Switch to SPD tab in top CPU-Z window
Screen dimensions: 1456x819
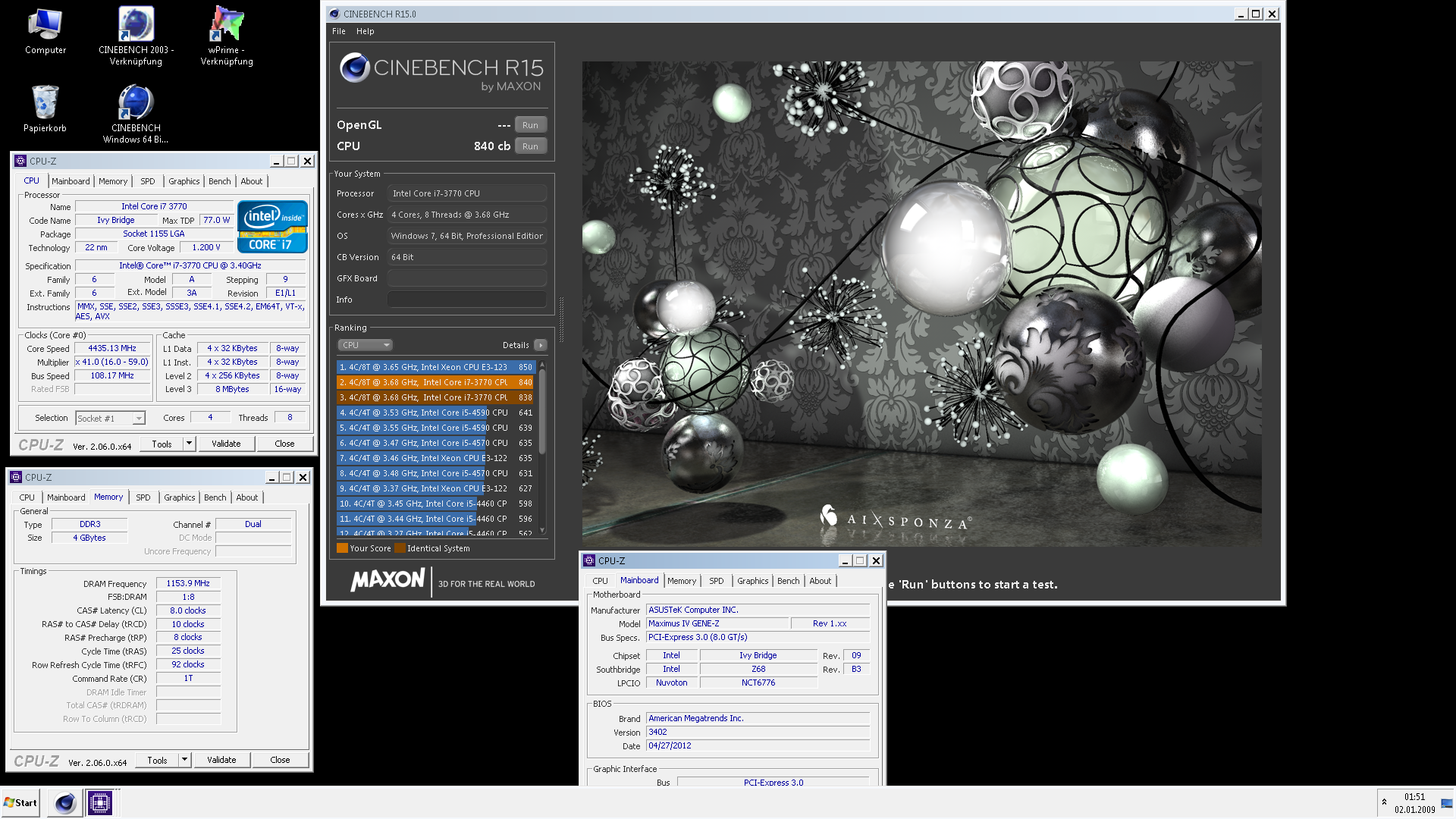point(148,181)
